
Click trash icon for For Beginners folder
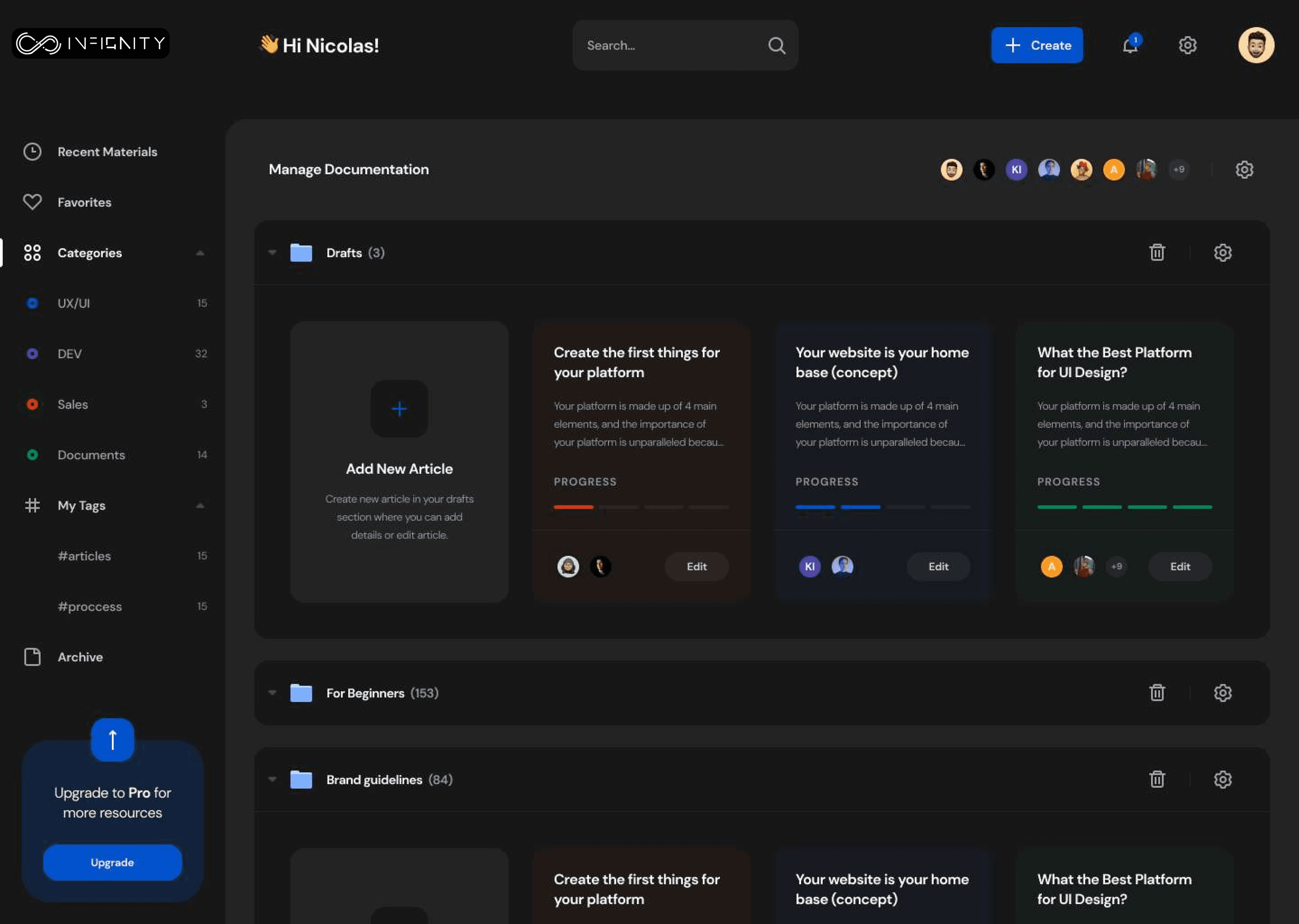1157,693
